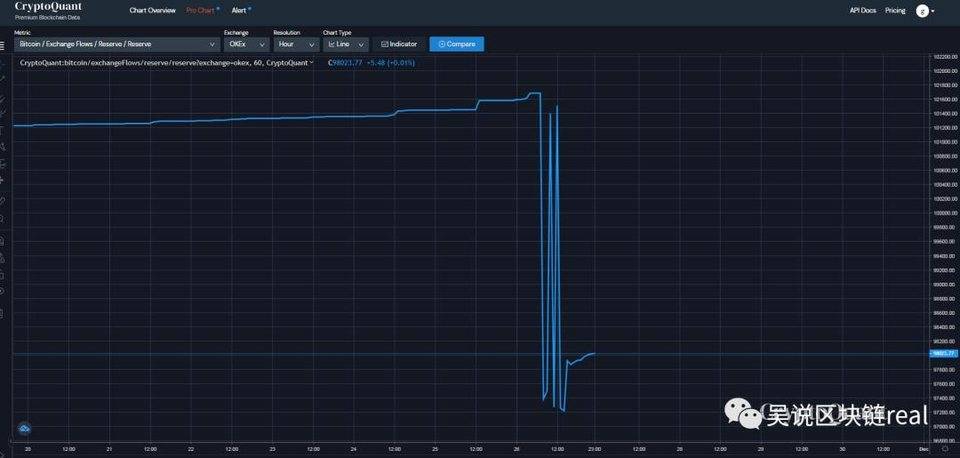Click the blue Compare button

point(457,44)
